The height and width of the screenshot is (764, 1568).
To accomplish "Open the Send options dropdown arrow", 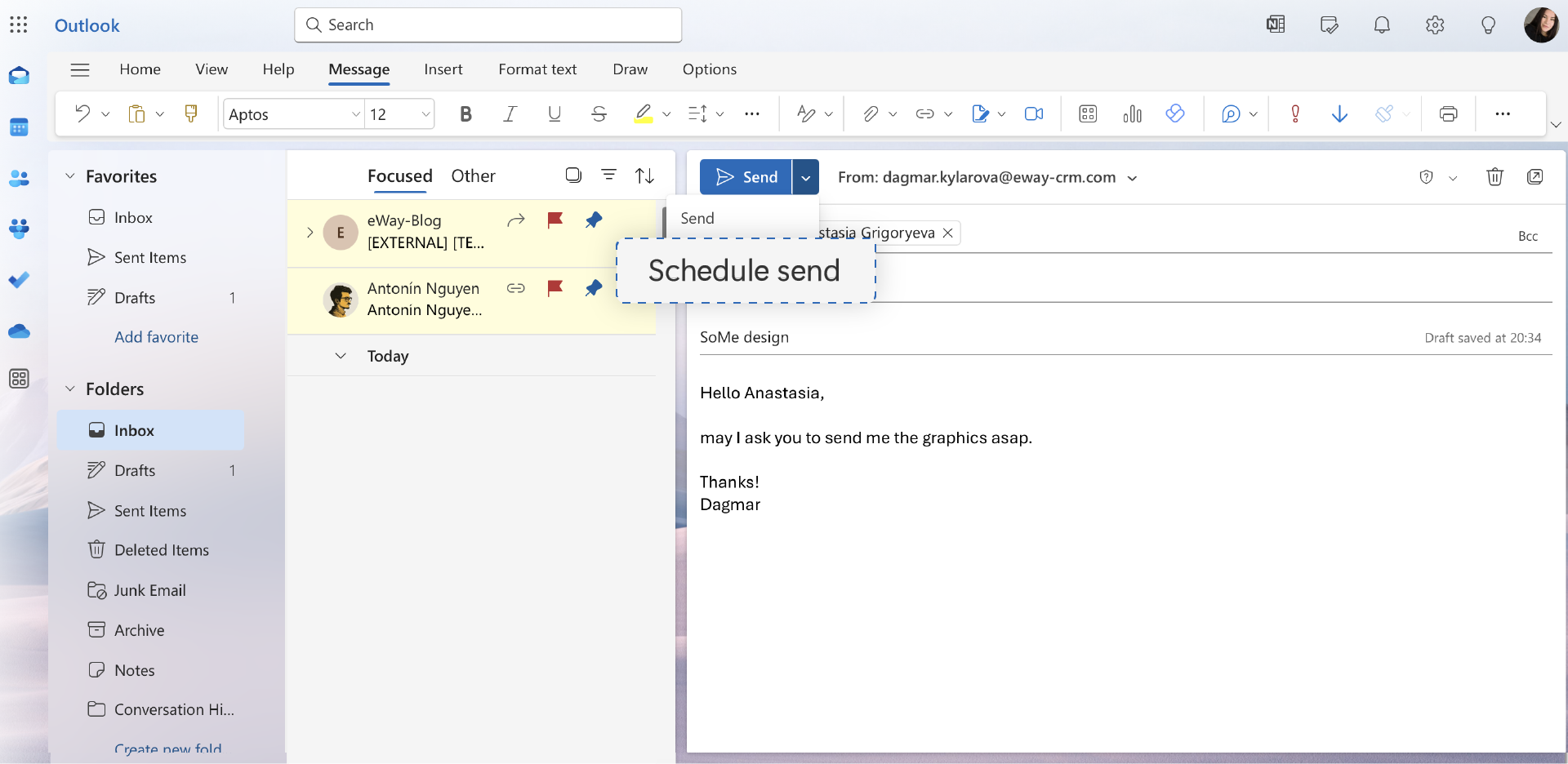I will [x=806, y=177].
